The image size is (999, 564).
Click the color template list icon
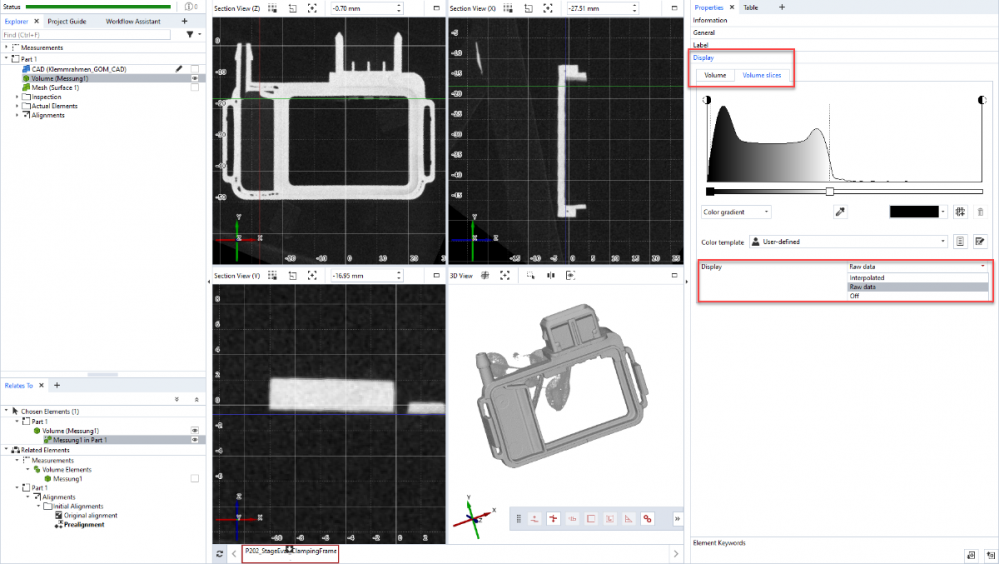(x=959, y=241)
